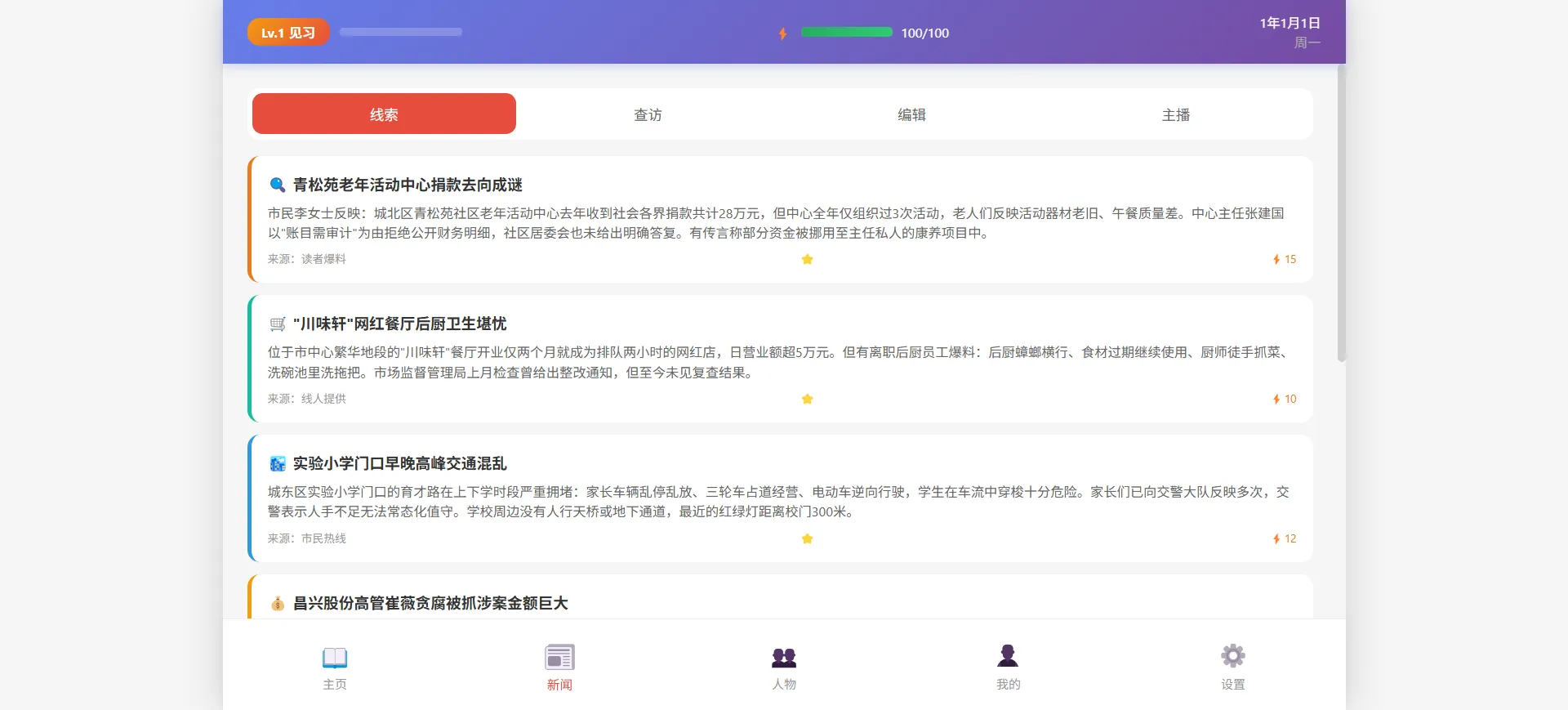Click the 1年1月1日 date text
The width and height of the screenshot is (1568, 710).
(x=1290, y=23)
